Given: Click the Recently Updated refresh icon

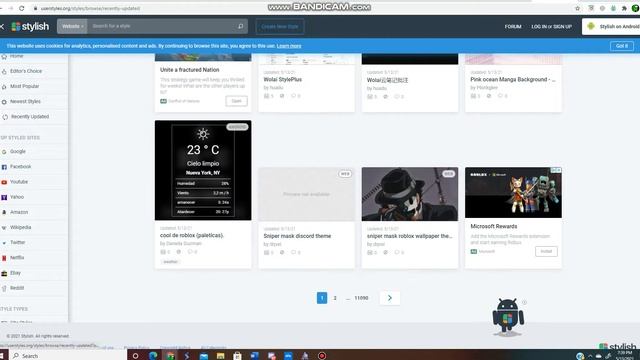Looking at the screenshot, I should [5, 117].
